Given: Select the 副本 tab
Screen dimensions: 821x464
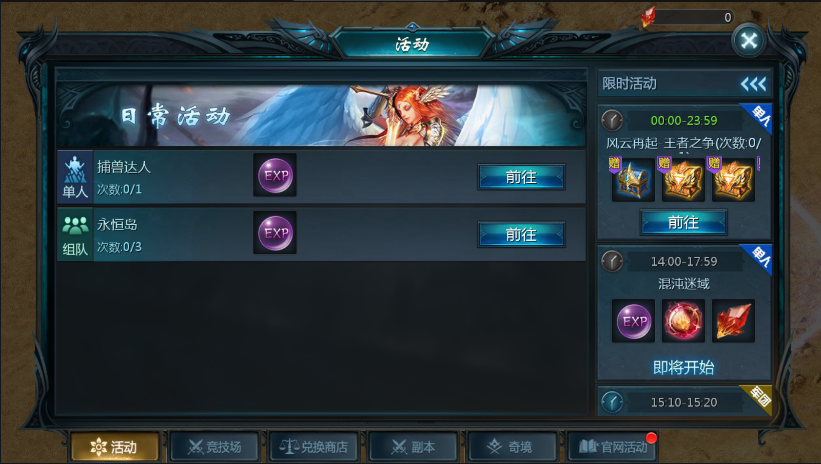Looking at the screenshot, I should pos(413,447).
